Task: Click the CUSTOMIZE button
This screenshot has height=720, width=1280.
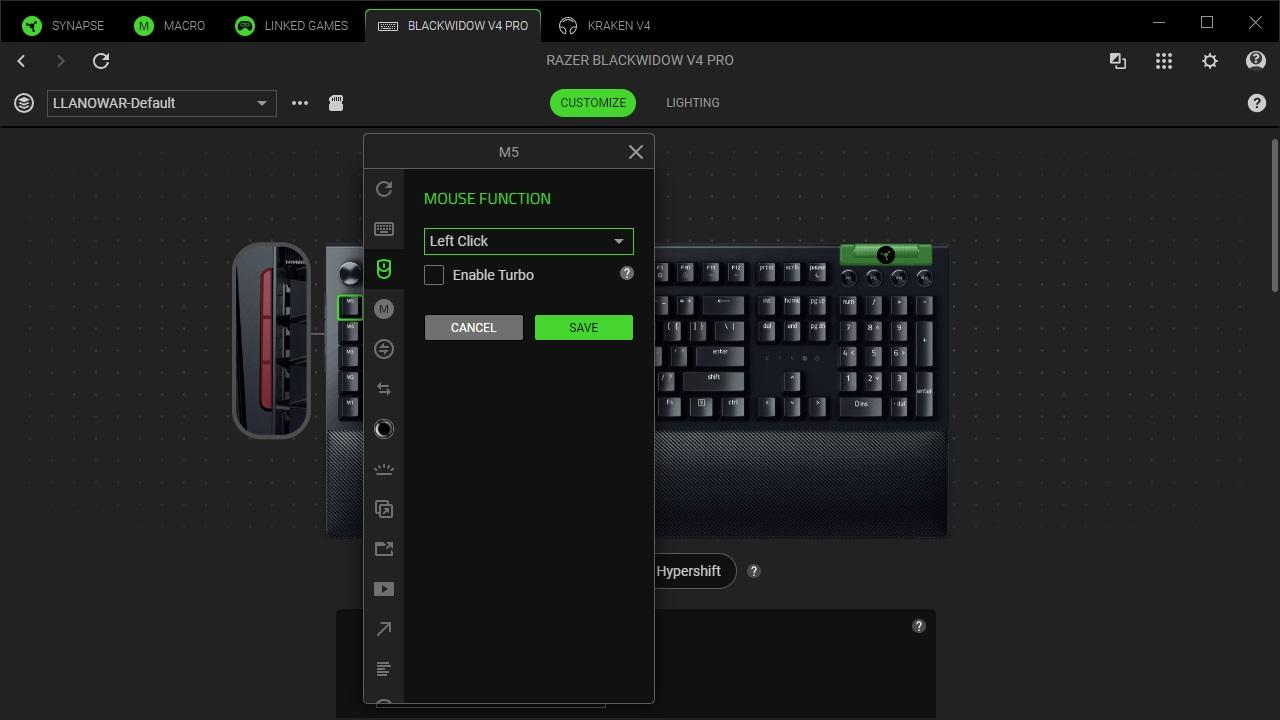Action: point(593,103)
